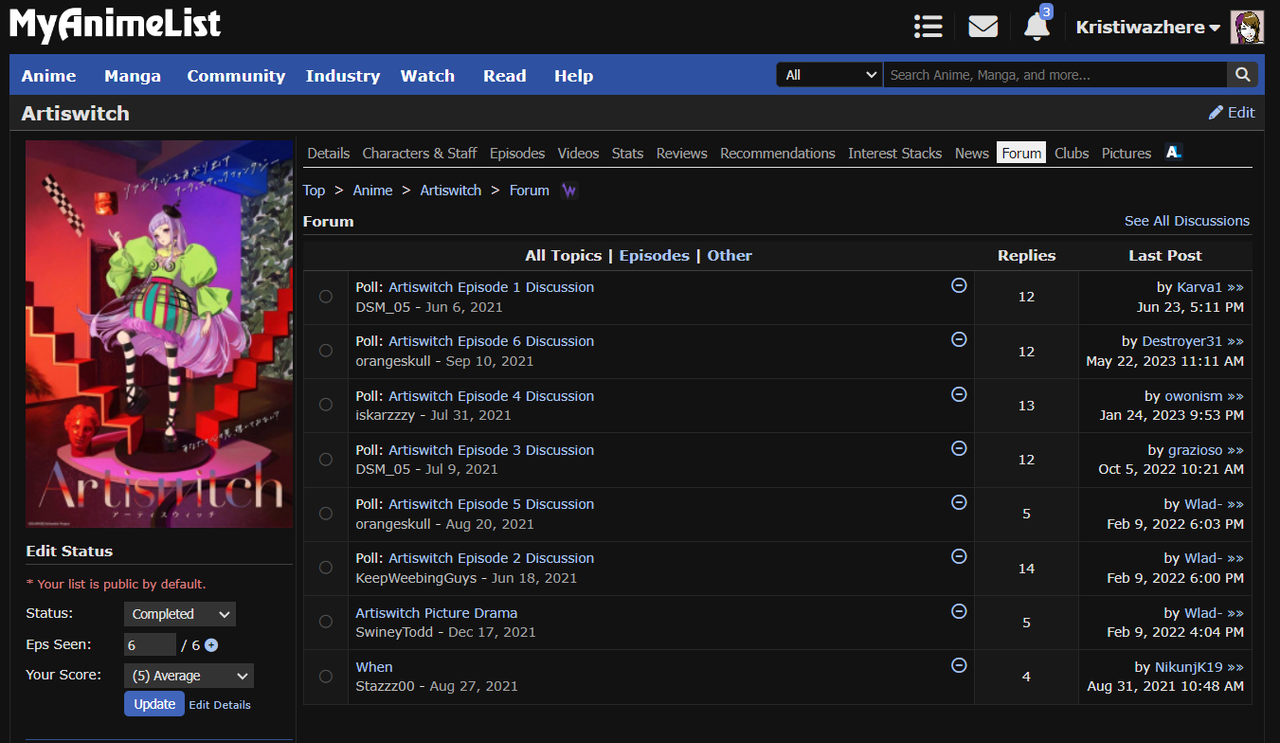Screen dimensions: 1280x743
Task: Click minus icon on Picture Drama row
Action: (959, 611)
